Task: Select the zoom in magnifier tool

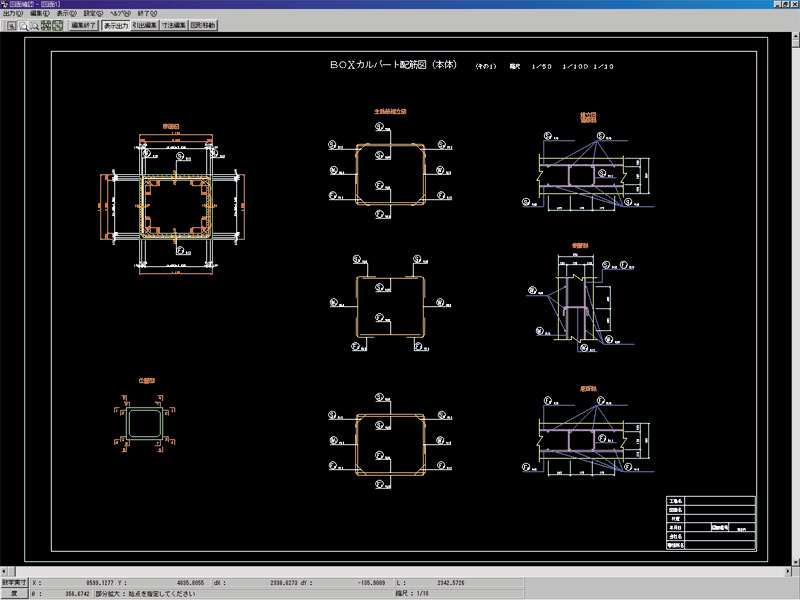Action: pos(21,25)
